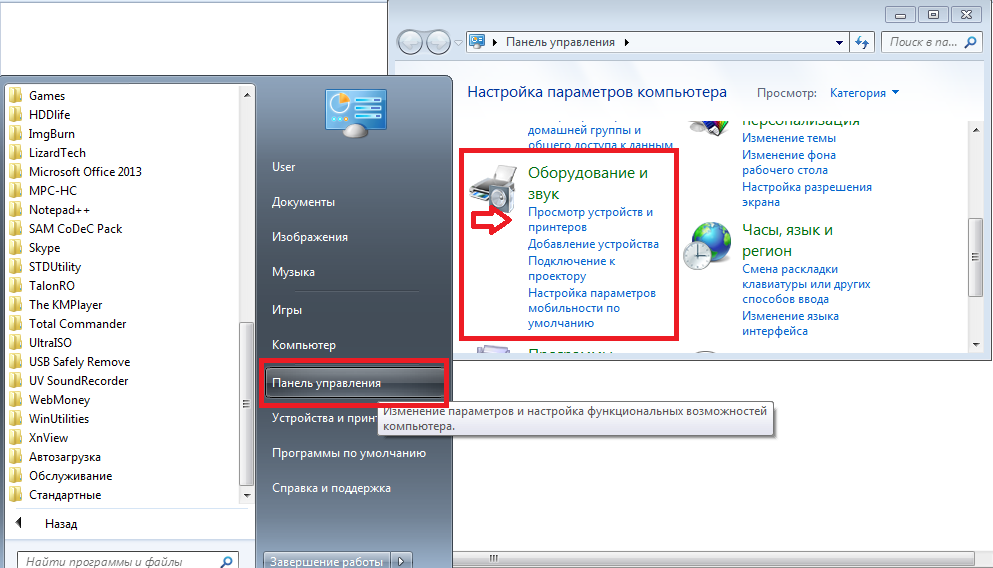993x568 pixels.
Task: Expand the shutdown options arrow
Action: point(401,561)
